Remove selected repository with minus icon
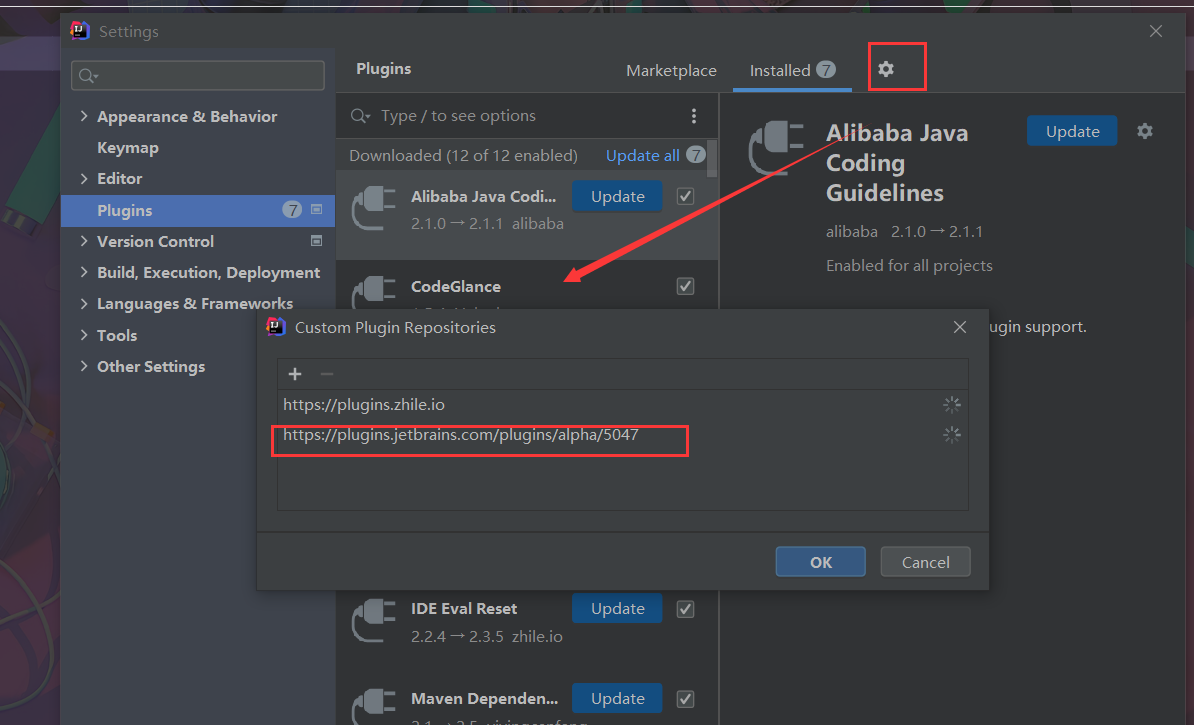This screenshot has width=1194, height=725. (327, 374)
